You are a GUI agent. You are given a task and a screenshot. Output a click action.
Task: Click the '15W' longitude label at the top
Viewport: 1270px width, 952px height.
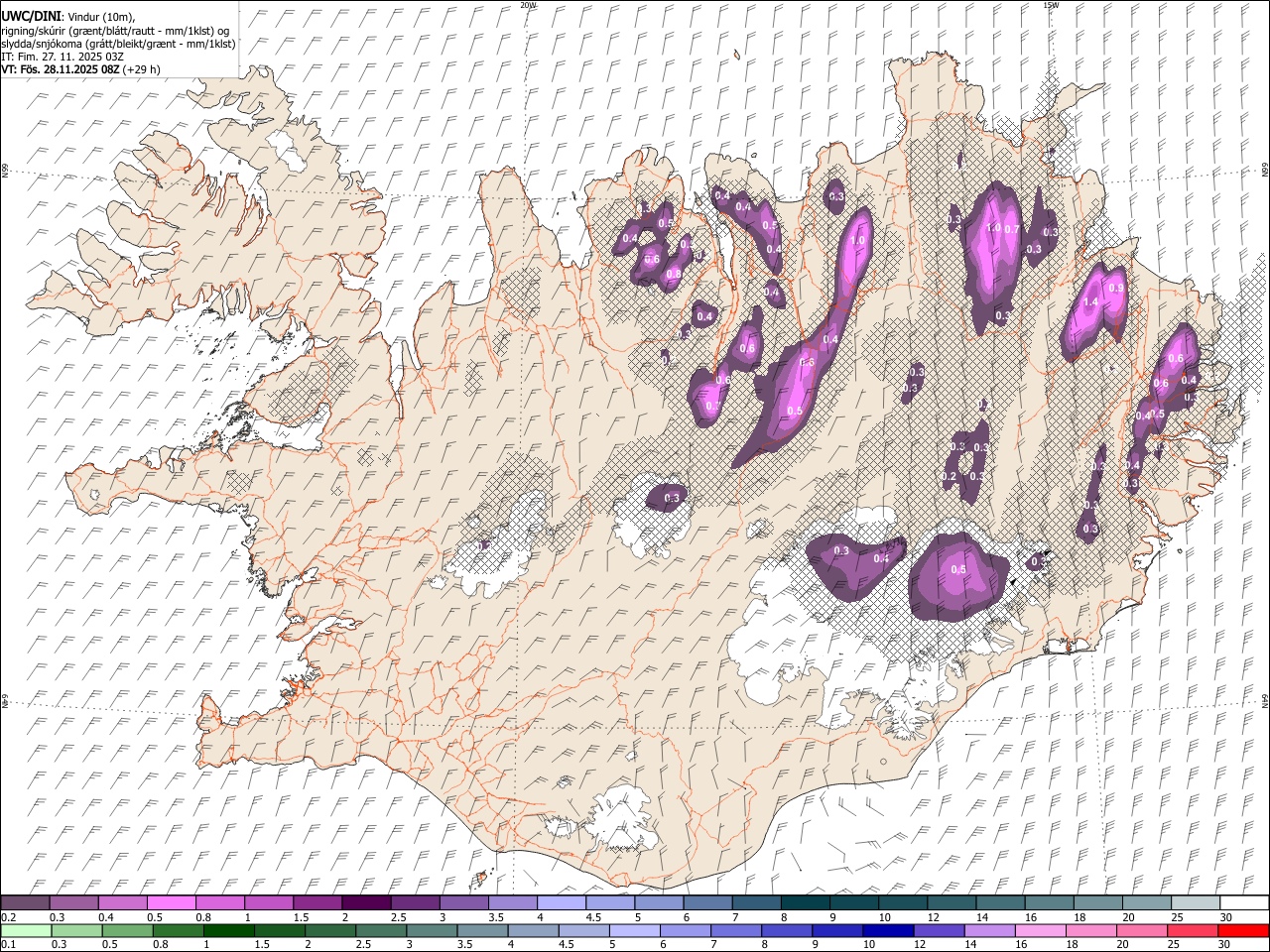coord(1051,5)
